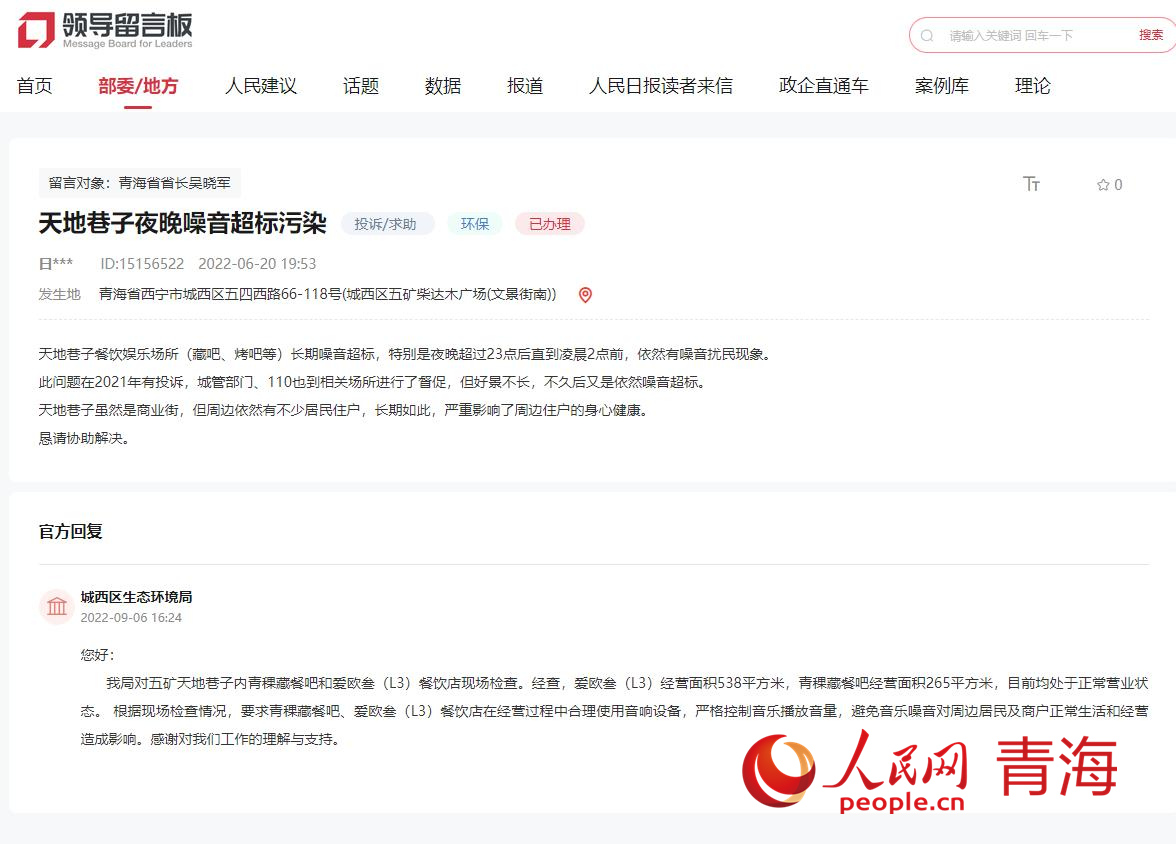Click the red location pin icon
This screenshot has height=844, width=1176.
click(x=585, y=295)
